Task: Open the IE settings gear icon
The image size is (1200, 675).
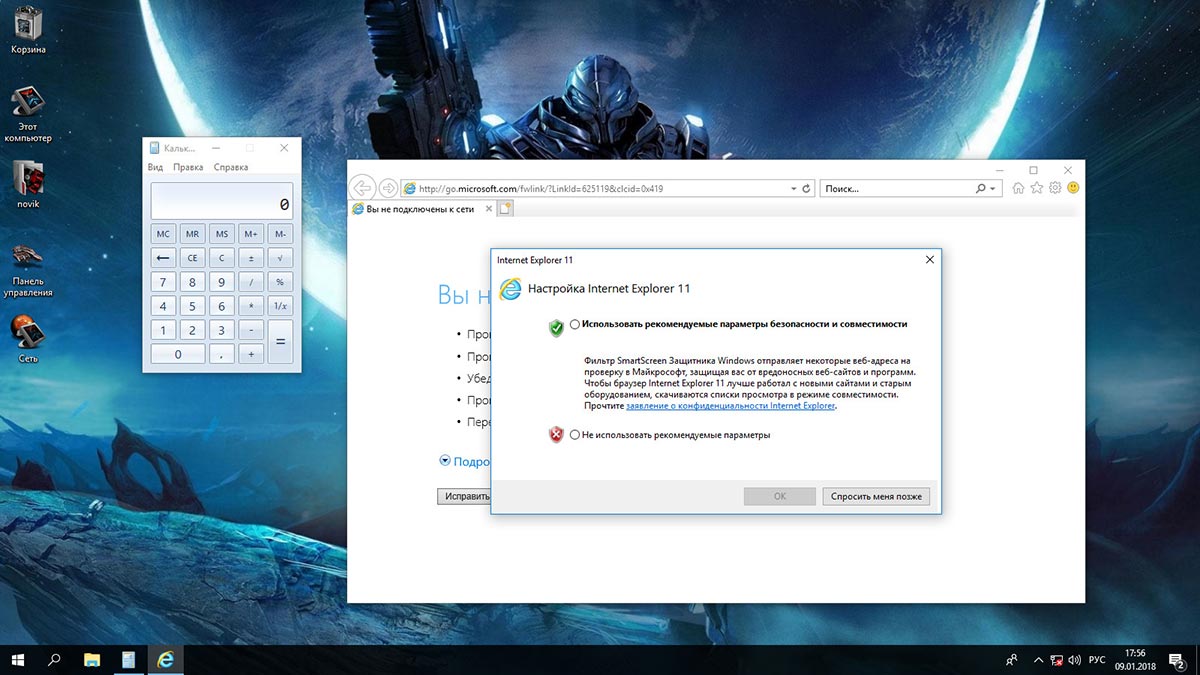Action: coord(1055,188)
